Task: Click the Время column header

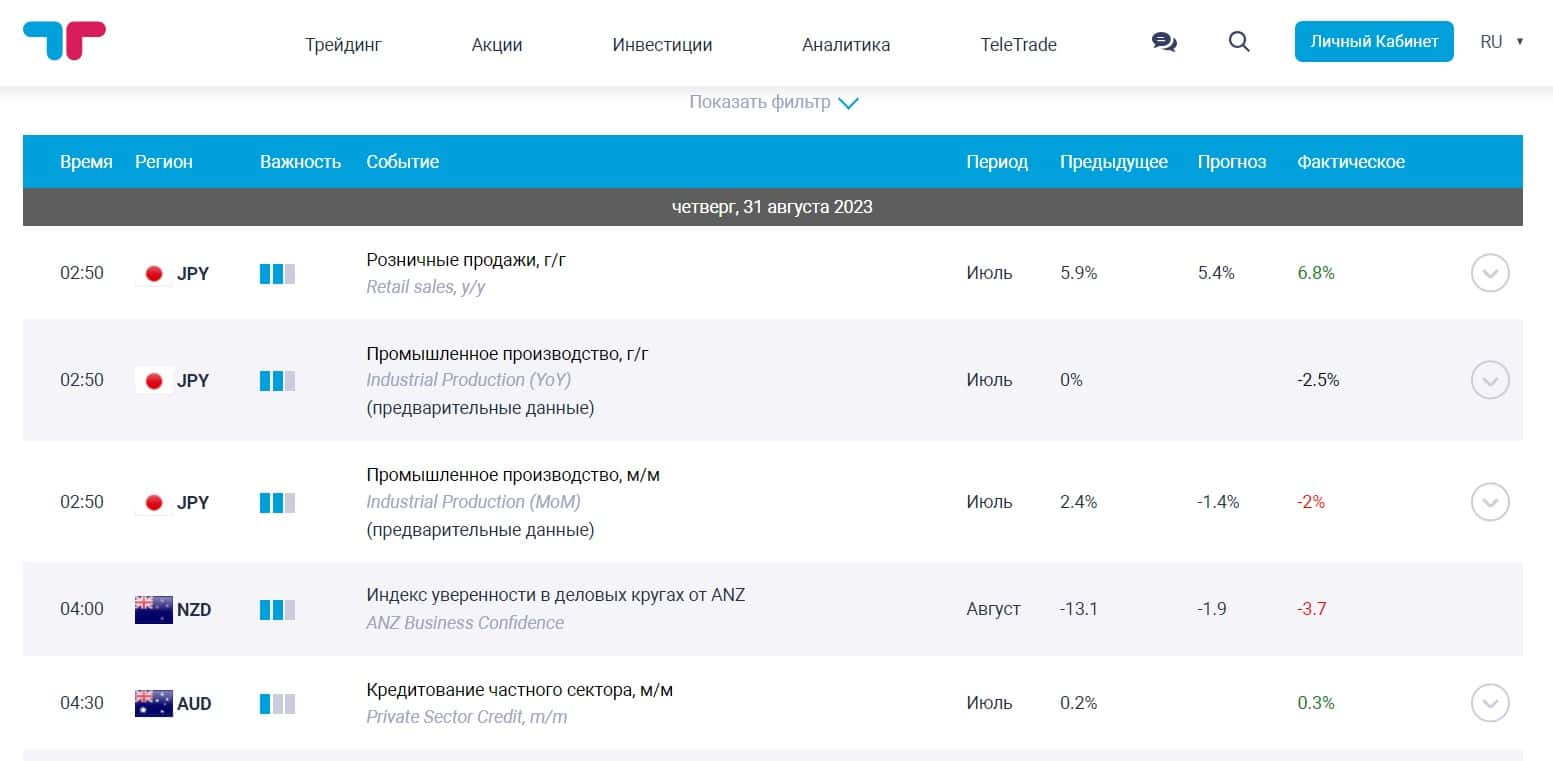Action: click(86, 162)
